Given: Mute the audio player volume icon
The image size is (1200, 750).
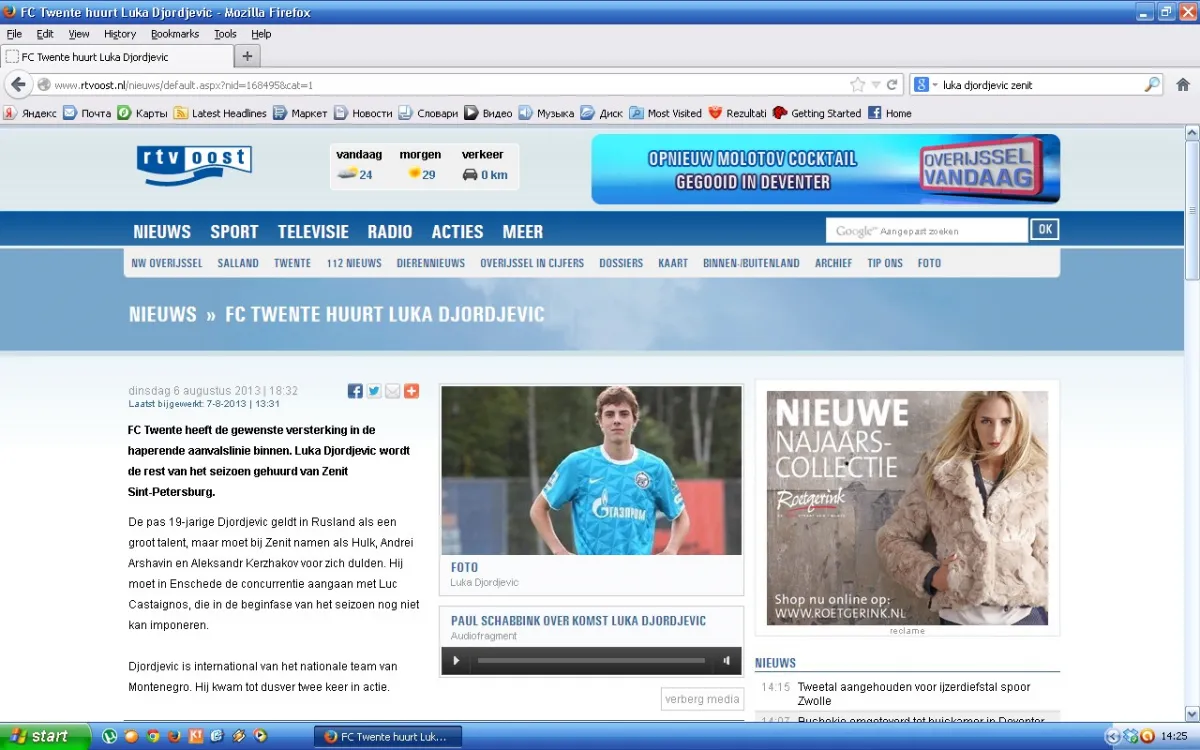Looking at the screenshot, I should pyautogui.click(x=727, y=660).
